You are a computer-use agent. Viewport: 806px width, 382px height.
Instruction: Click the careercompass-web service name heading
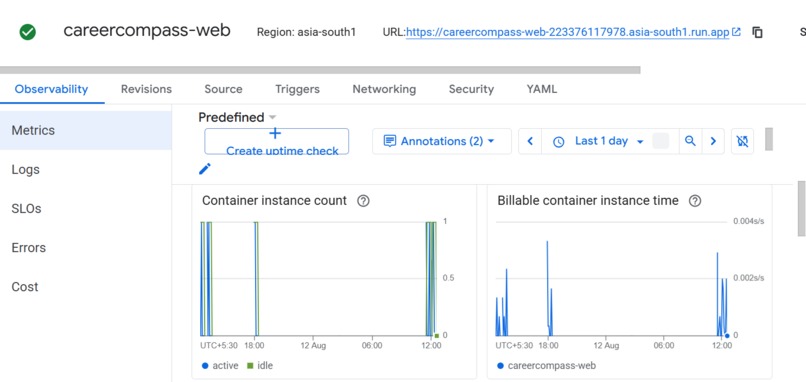pyautogui.click(x=147, y=31)
